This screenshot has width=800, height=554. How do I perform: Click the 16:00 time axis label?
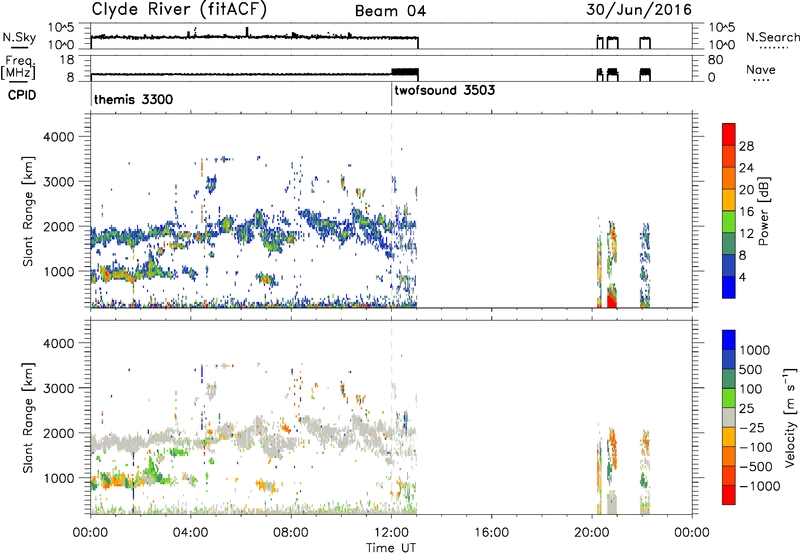491,533
